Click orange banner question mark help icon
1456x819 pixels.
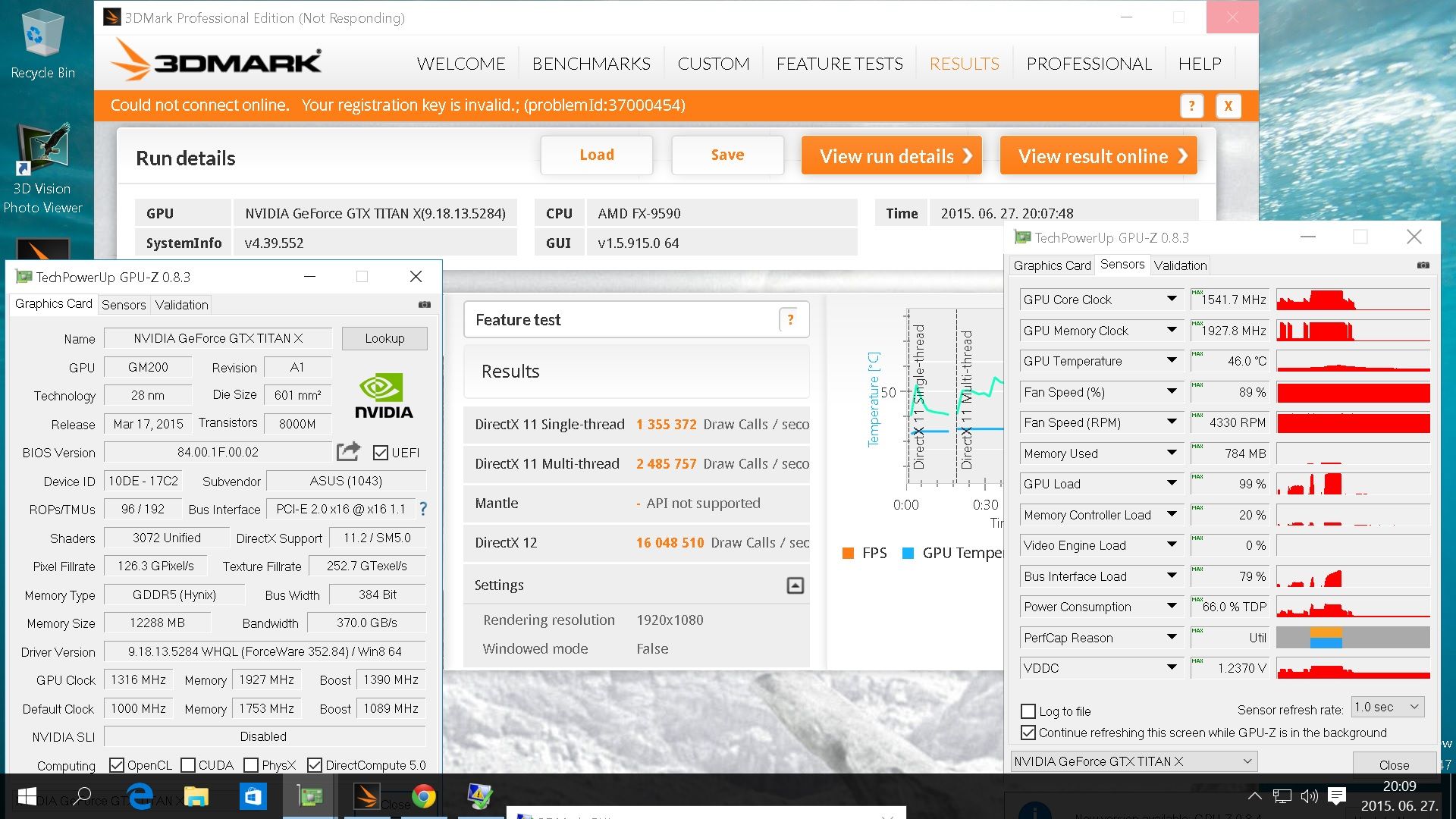(x=1191, y=105)
